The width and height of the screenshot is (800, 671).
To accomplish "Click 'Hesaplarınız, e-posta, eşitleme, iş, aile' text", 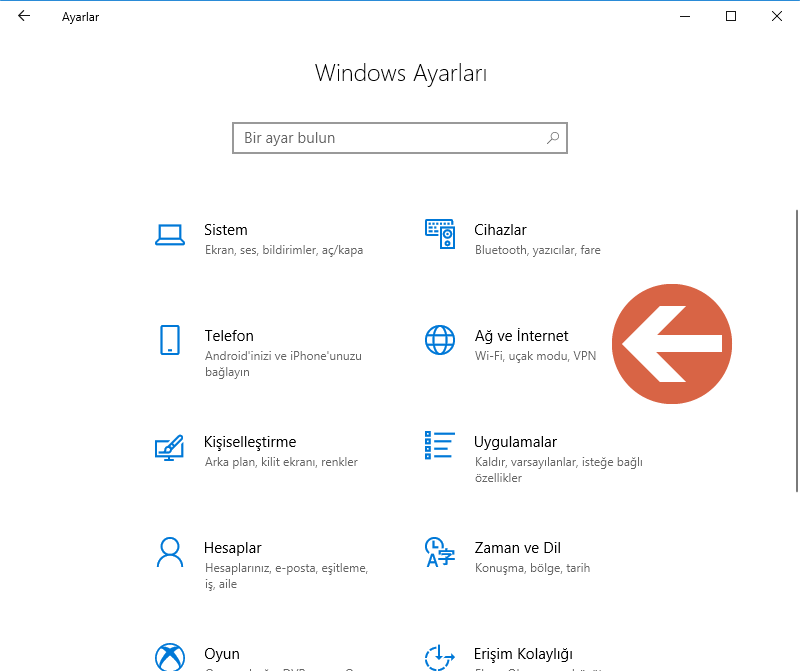I will pos(286,576).
